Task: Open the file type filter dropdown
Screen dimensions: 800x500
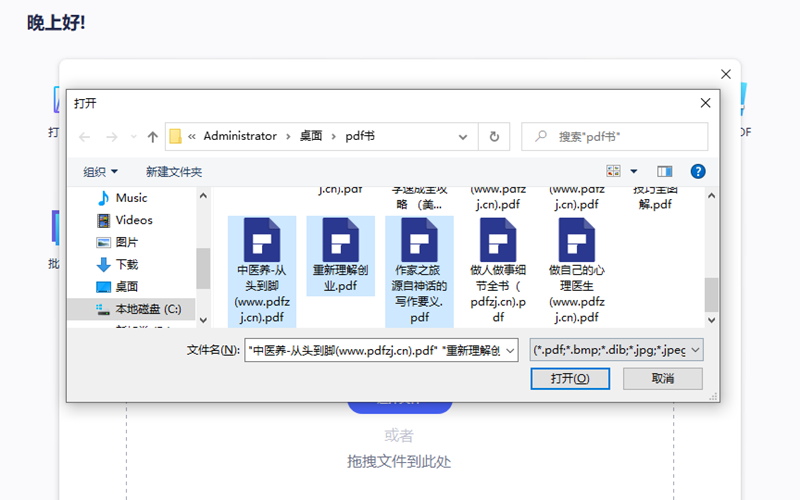Action: pos(616,350)
